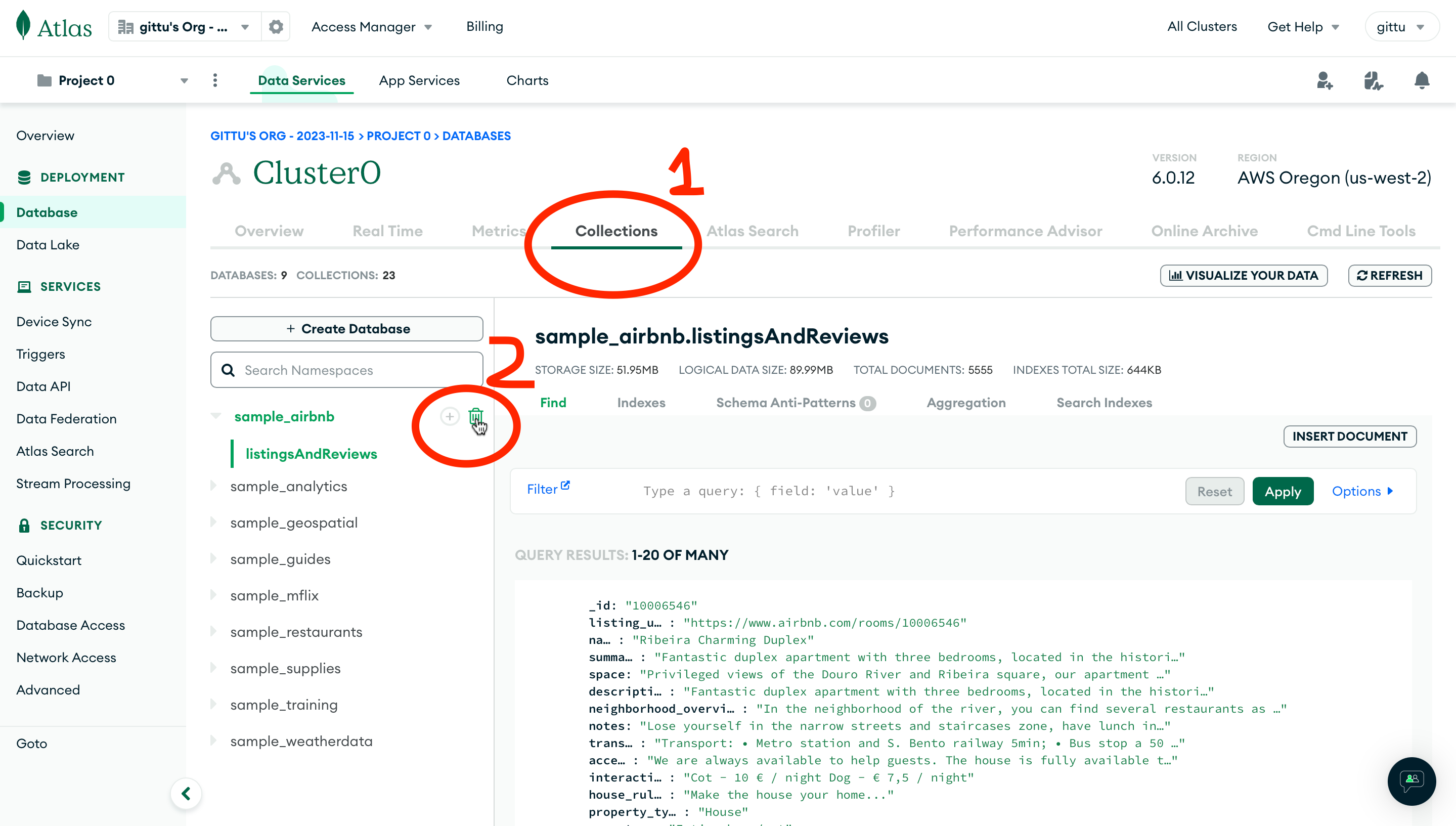Expand the sample_weatherdata database
This screenshot has height=826, width=1456.
pos(214,741)
